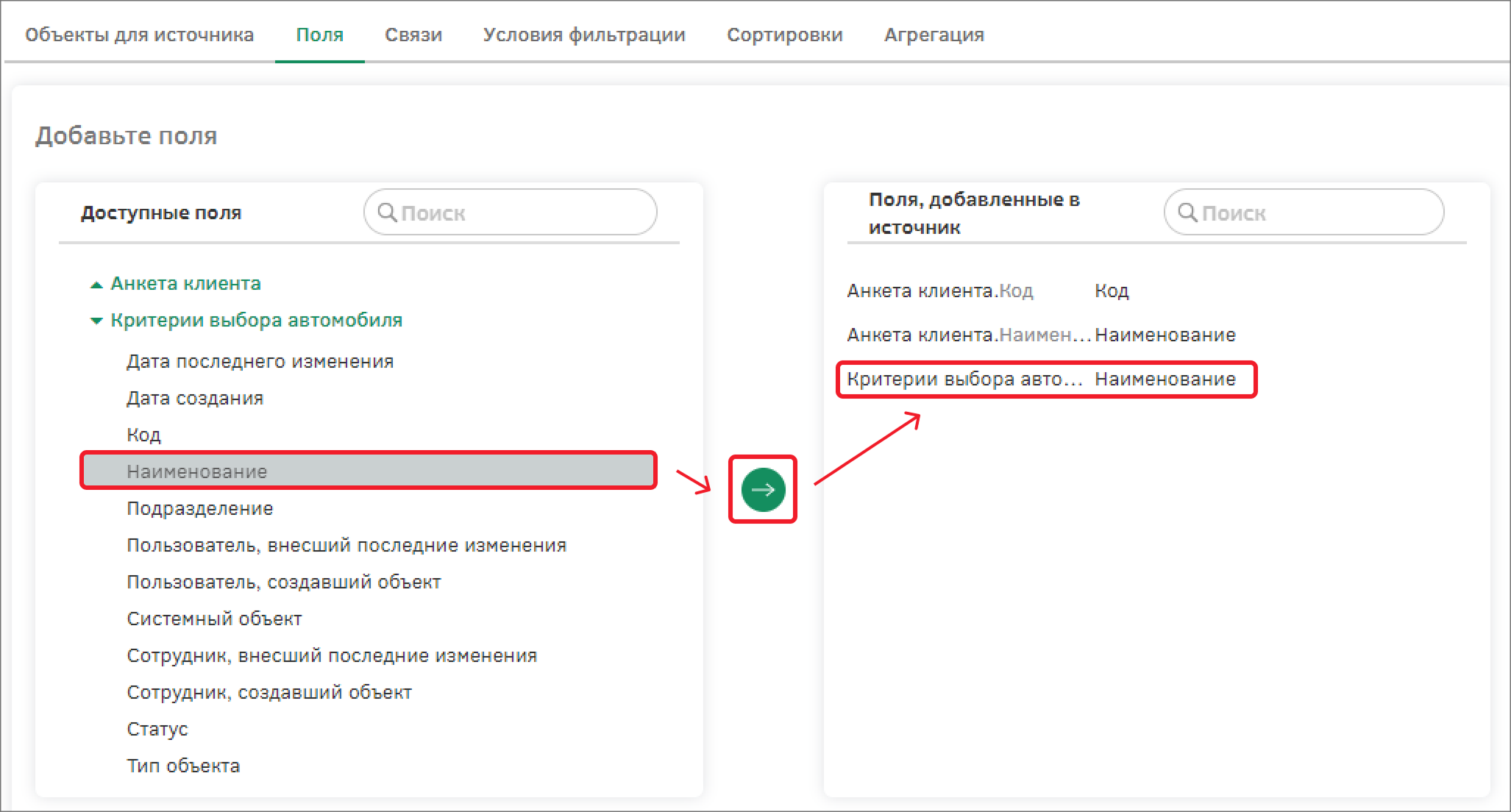Open the Условия фильтрации tab
This screenshot has width=1511, height=812.
point(584,35)
